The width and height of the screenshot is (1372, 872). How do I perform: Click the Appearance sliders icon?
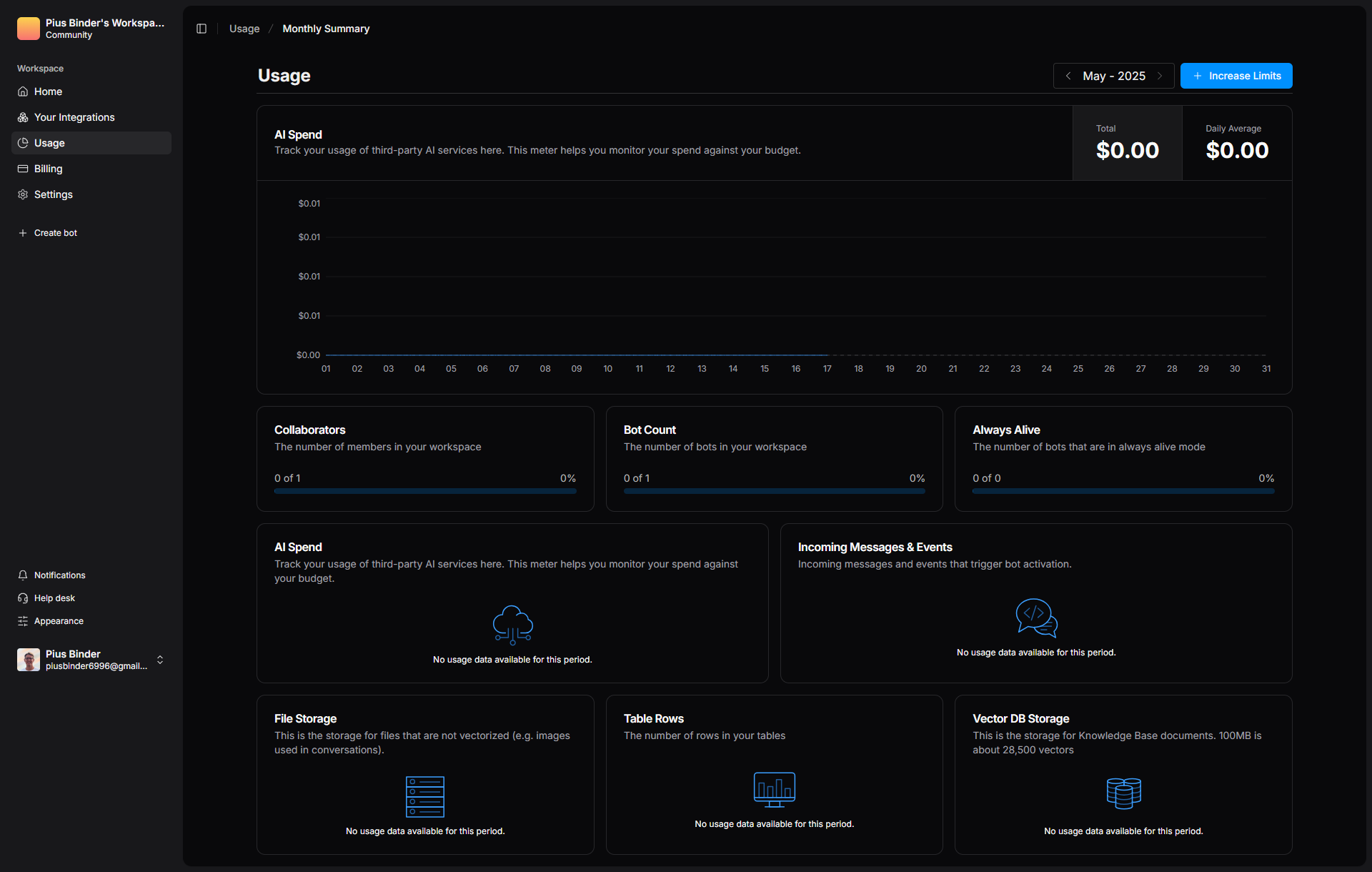coord(23,621)
